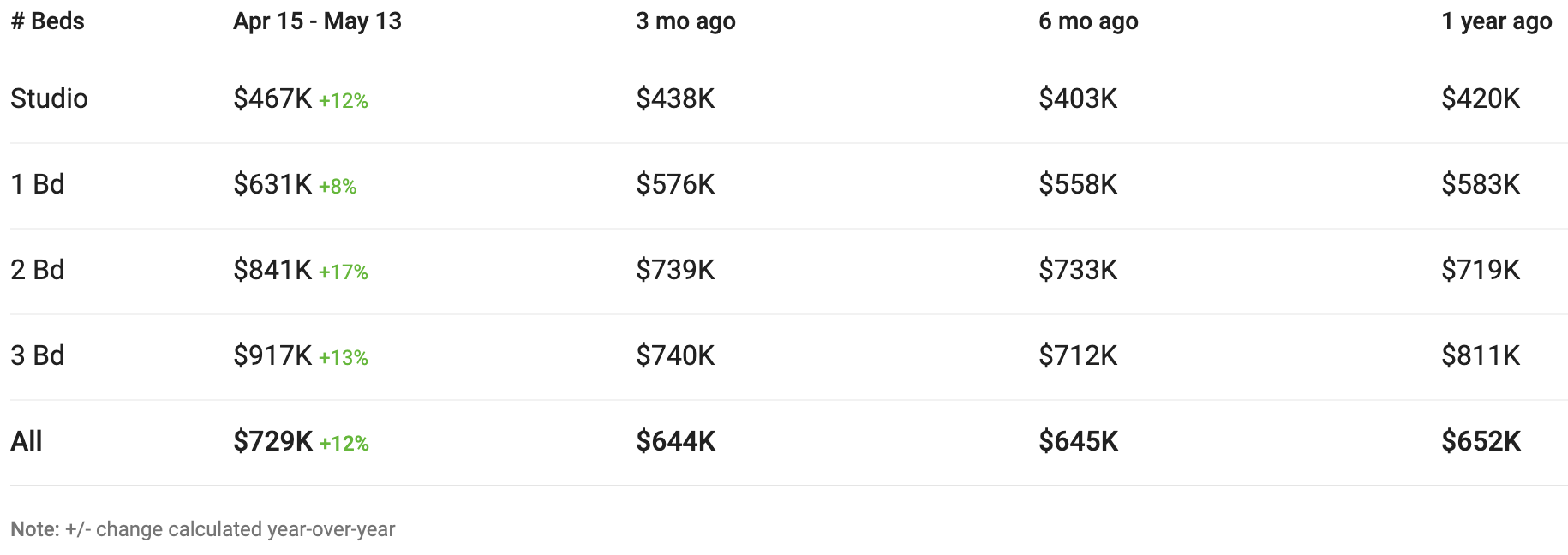The height and width of the screenshot is (555, 1568).
Task: Click the '1 Bd' row label
Action: click(38, 184)
